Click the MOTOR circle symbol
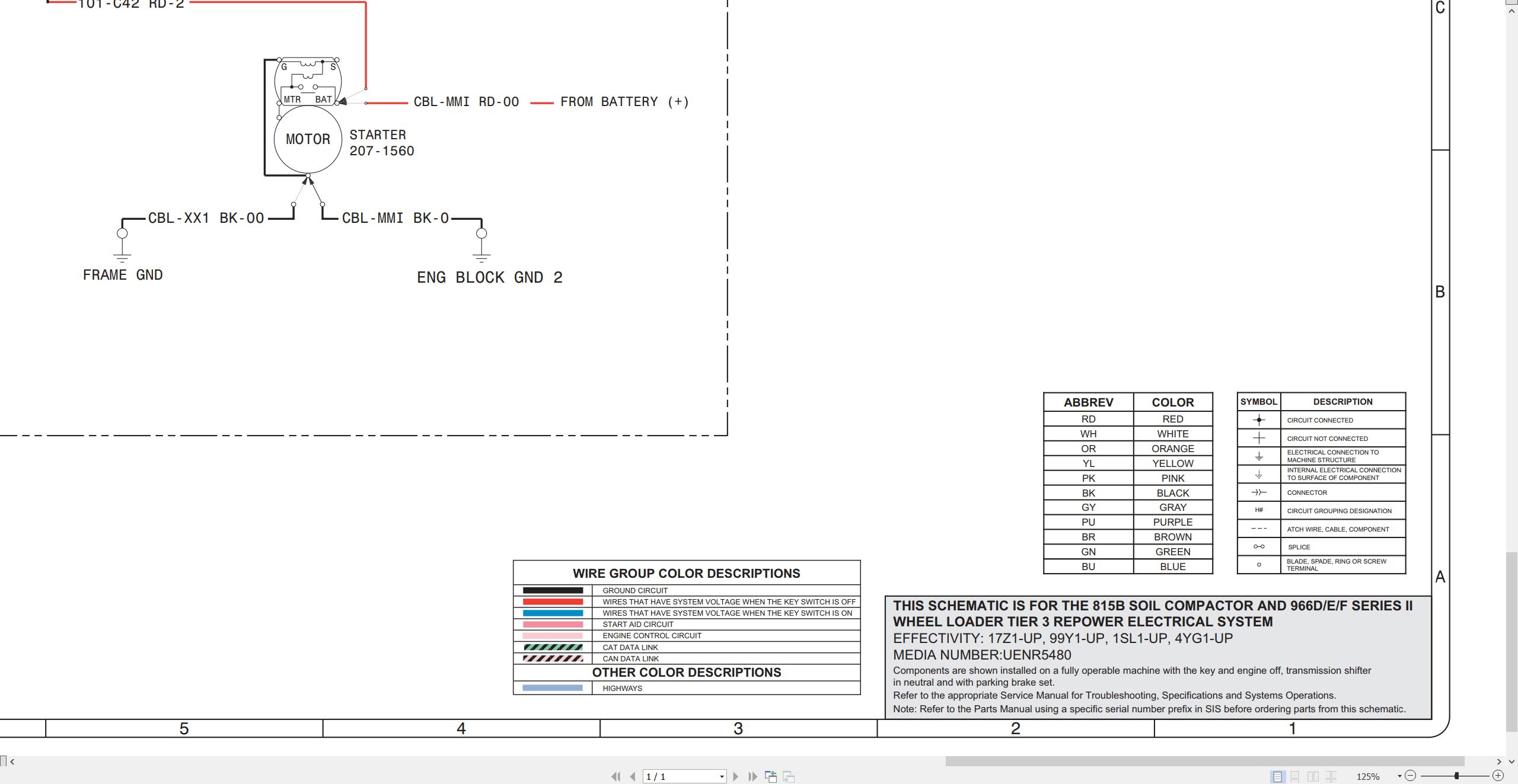 (308, 139)
